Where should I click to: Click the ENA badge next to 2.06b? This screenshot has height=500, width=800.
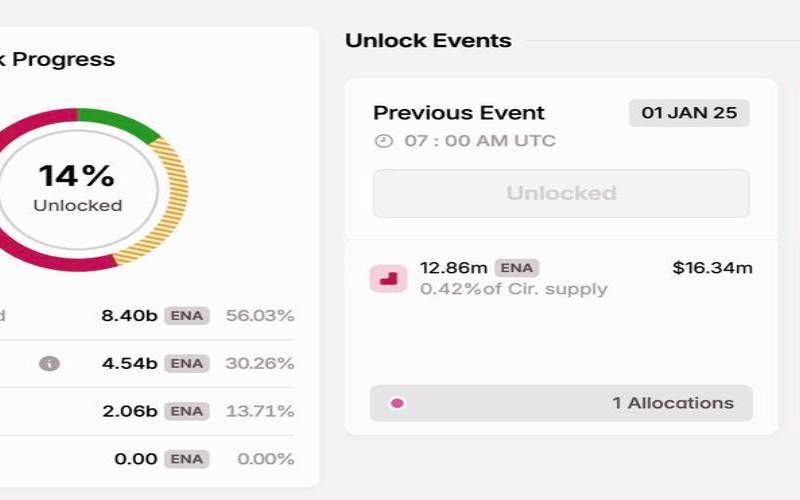[187, 411]
